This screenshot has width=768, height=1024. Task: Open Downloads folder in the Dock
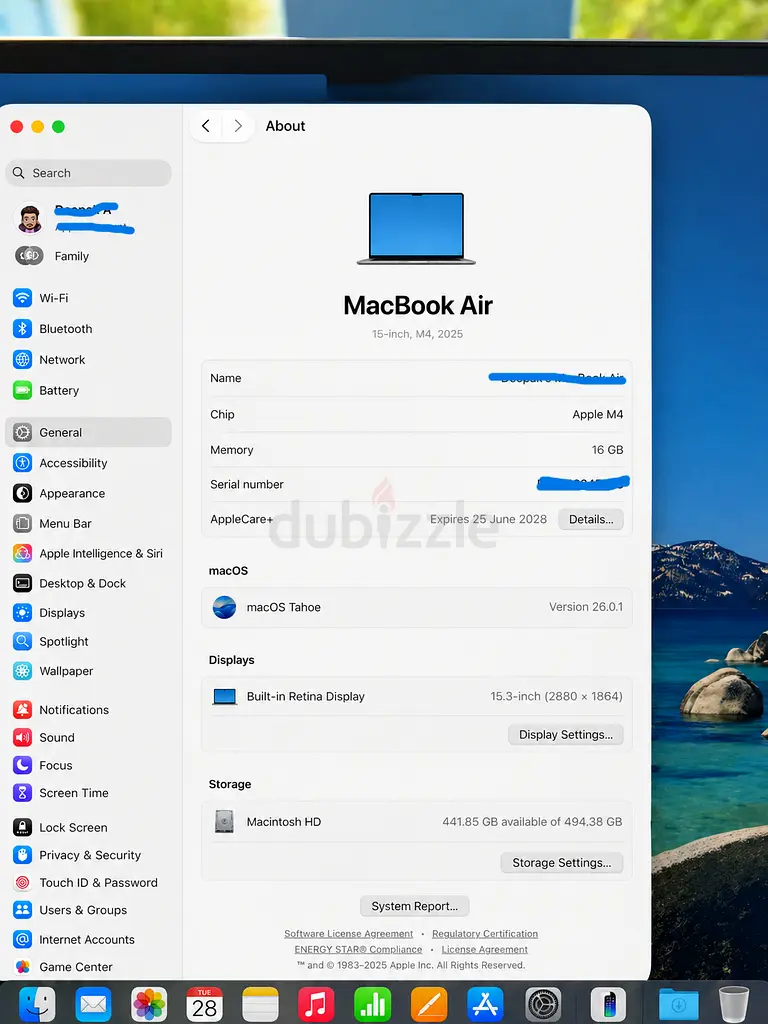[x=679, y=1004]
